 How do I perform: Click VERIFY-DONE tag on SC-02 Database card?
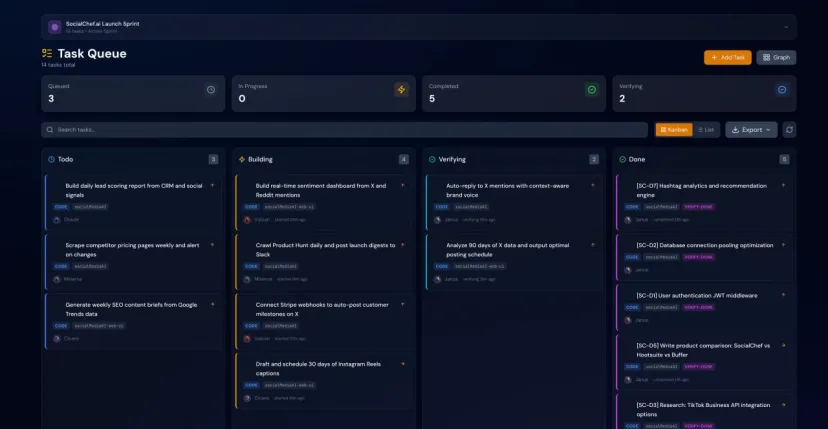point(699,257)
